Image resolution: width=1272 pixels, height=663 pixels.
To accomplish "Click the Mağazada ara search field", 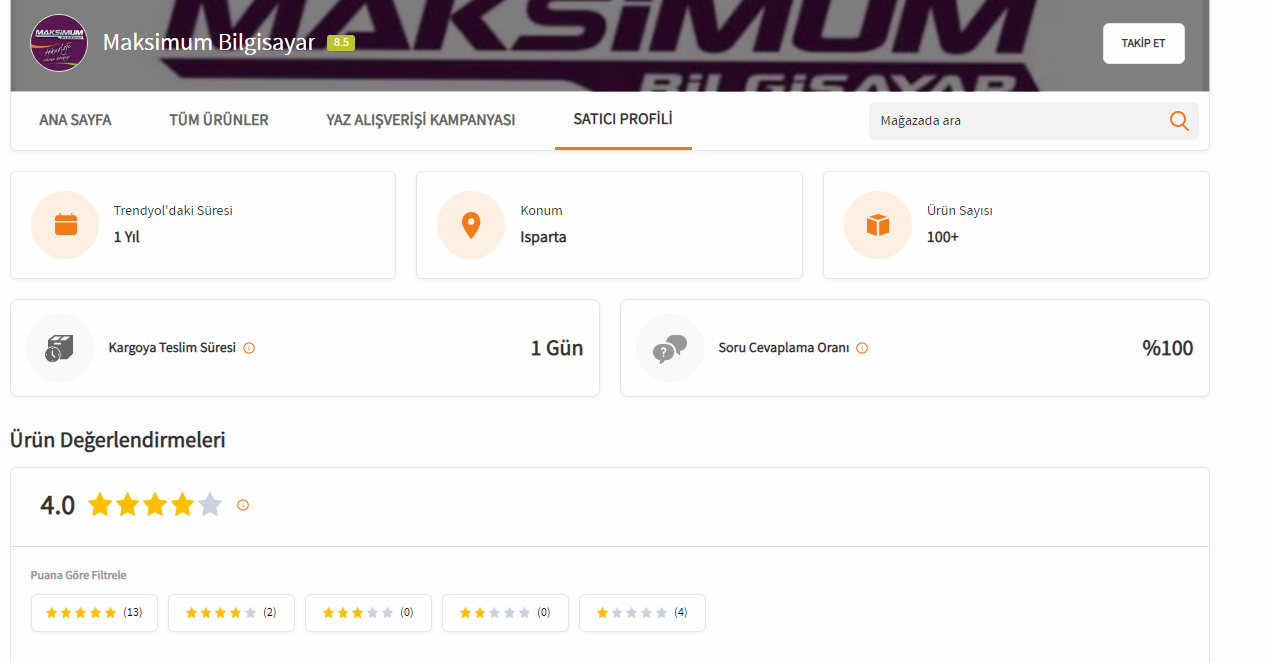I will click(1020, 121).
